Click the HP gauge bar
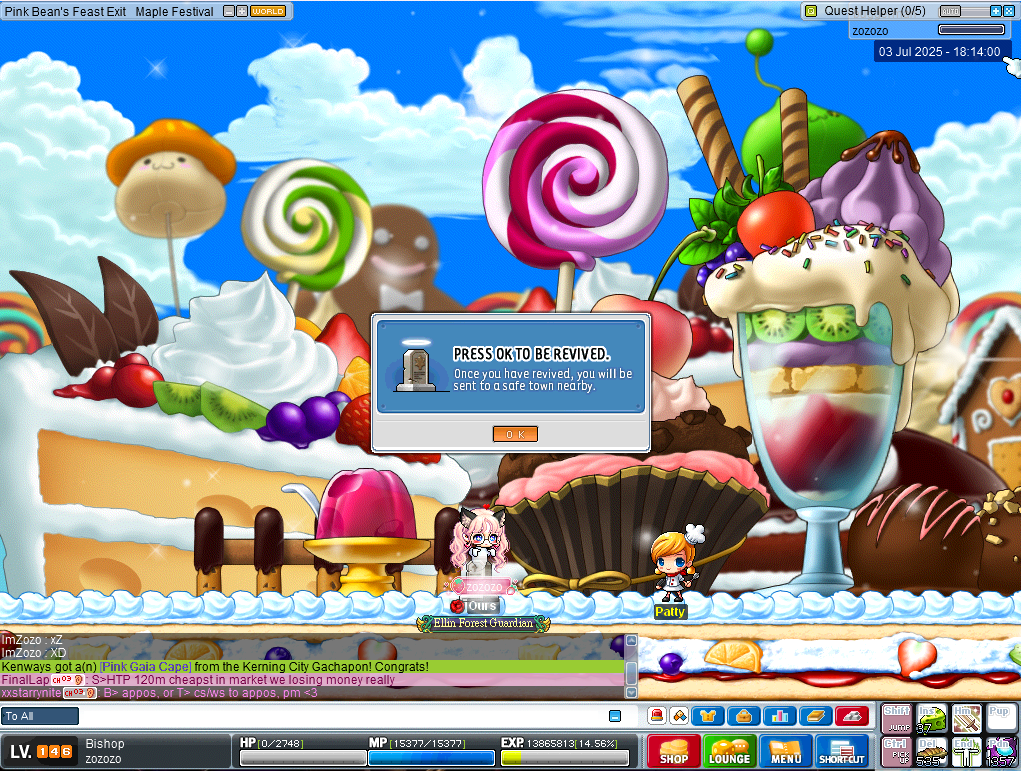 click(303, 758)
